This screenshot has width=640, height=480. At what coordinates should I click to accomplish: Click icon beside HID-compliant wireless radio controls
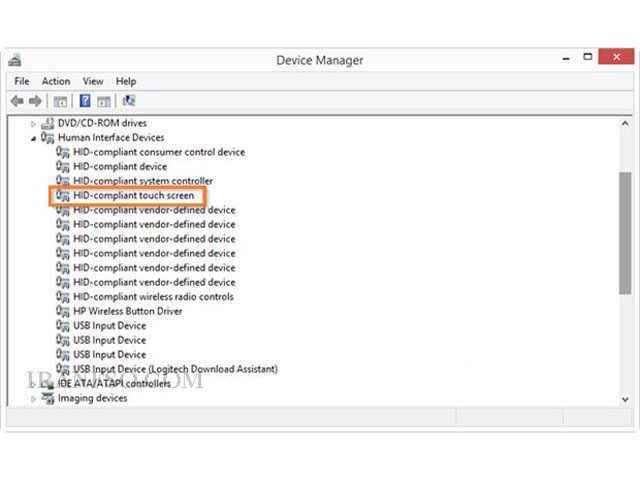63,297
